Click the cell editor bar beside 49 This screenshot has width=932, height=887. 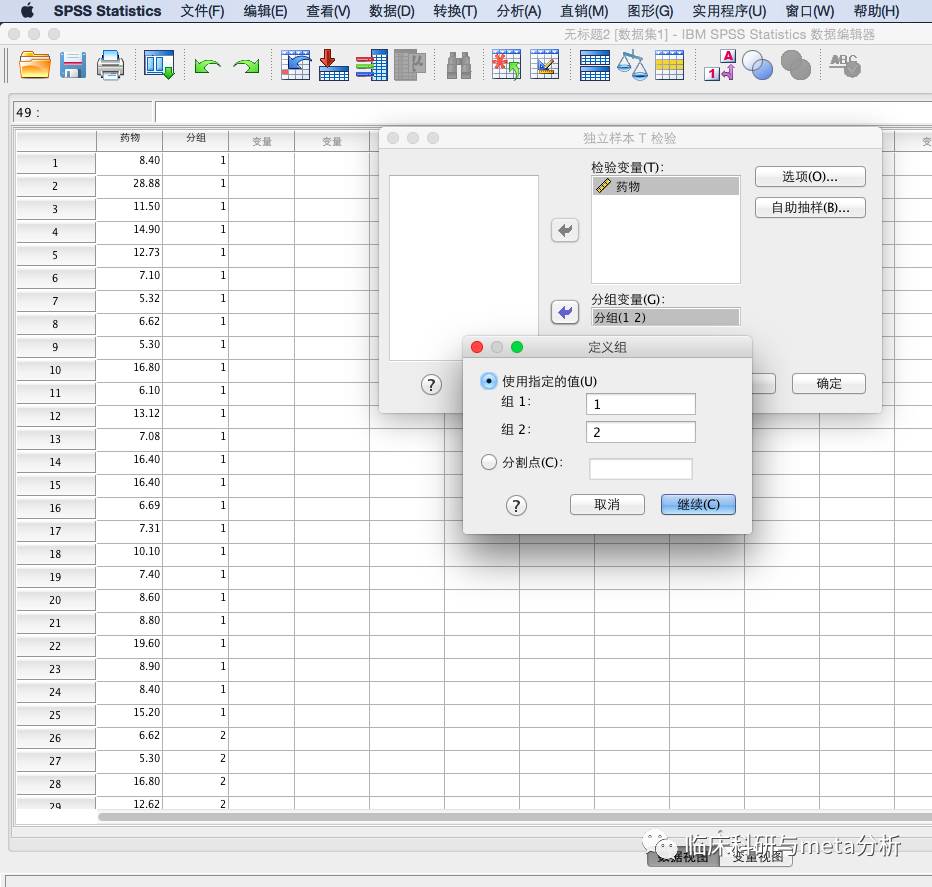click(x=543, y=112)
